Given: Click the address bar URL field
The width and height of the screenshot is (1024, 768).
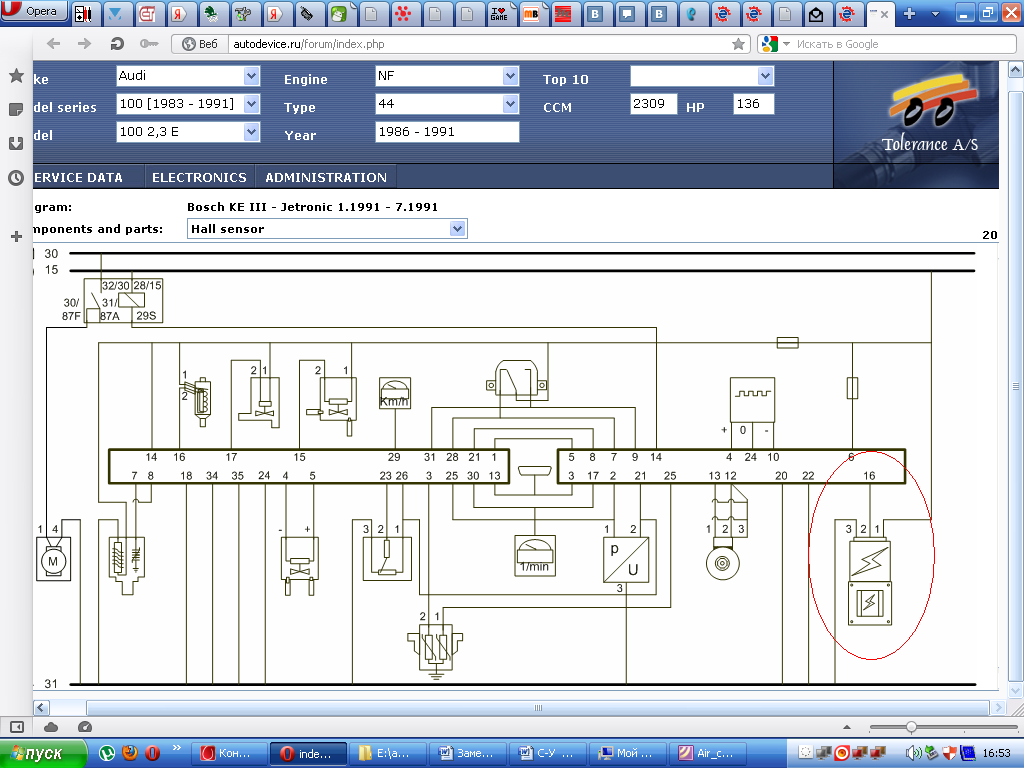Looking at the screenshot, I should coord(480,44).
